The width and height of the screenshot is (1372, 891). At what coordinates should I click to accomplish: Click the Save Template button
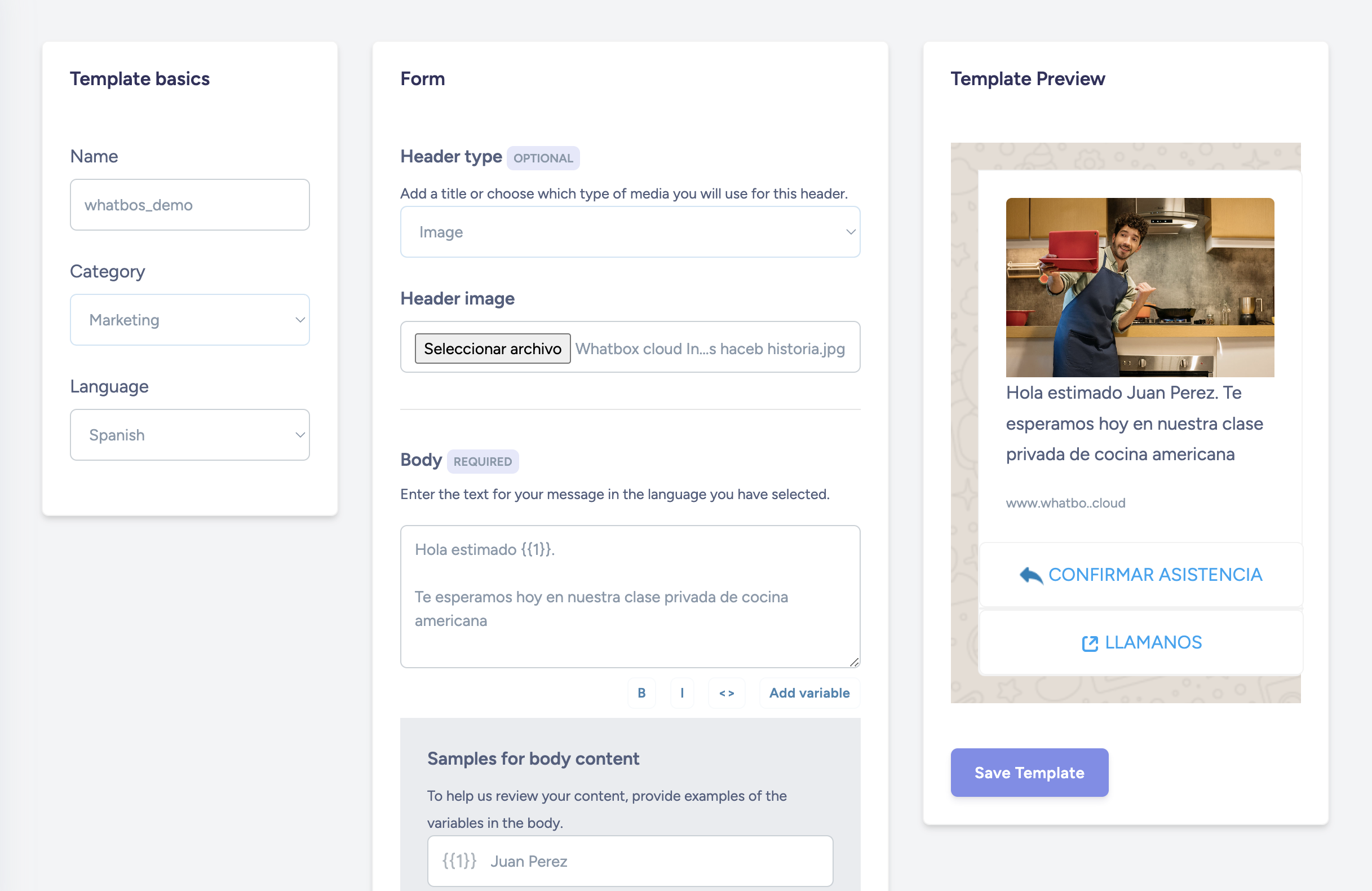coord(1029,771)
